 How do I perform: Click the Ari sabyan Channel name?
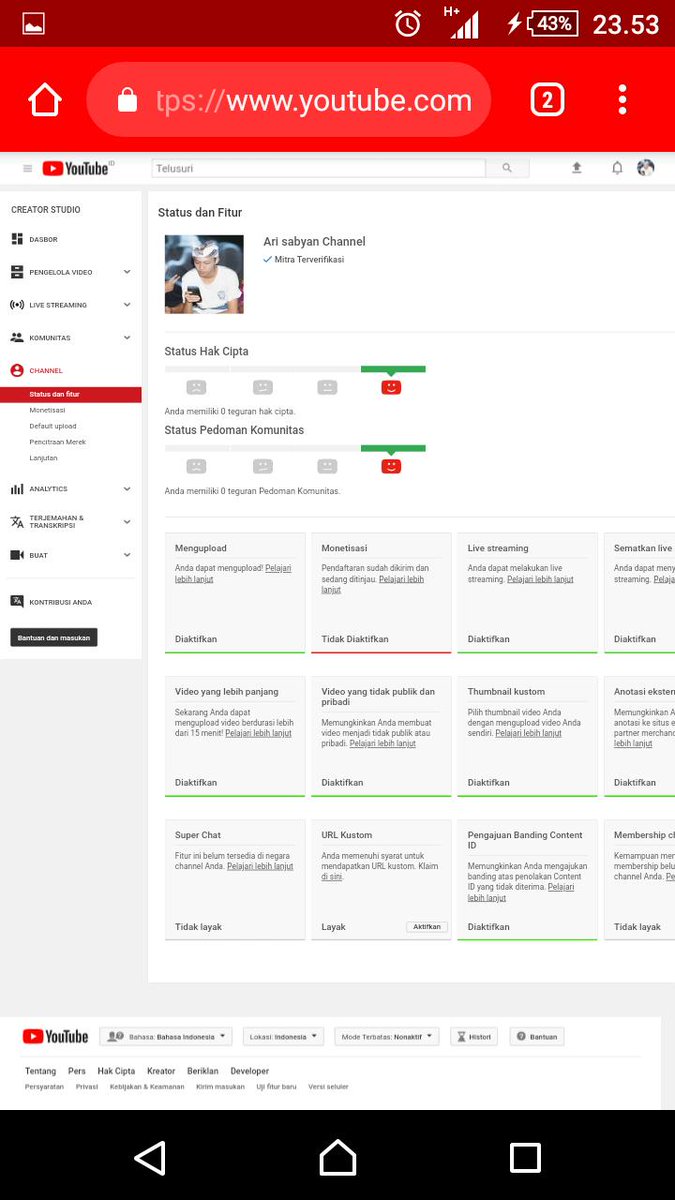click(314, 241)
